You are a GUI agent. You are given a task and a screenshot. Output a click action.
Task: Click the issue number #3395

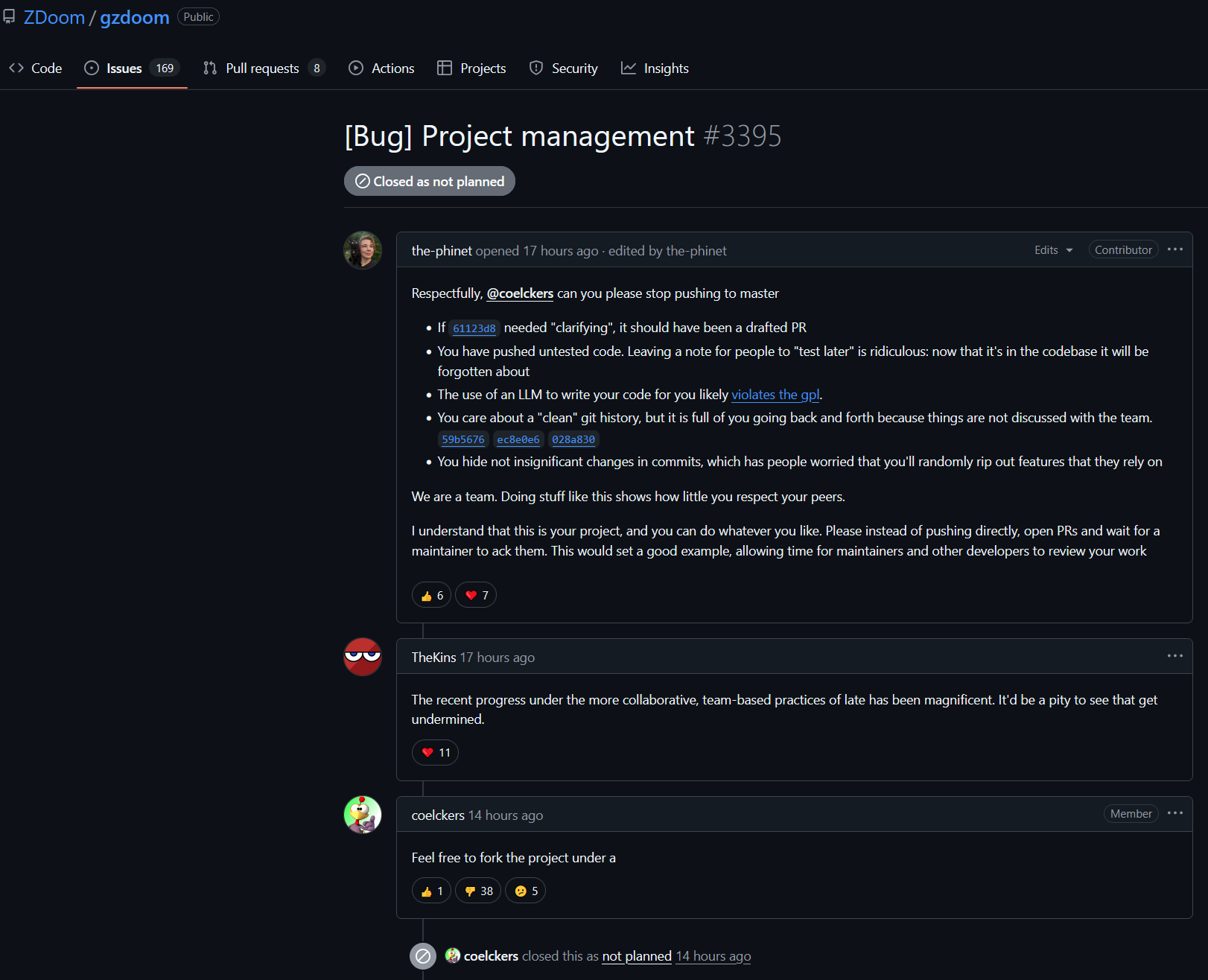743,136
